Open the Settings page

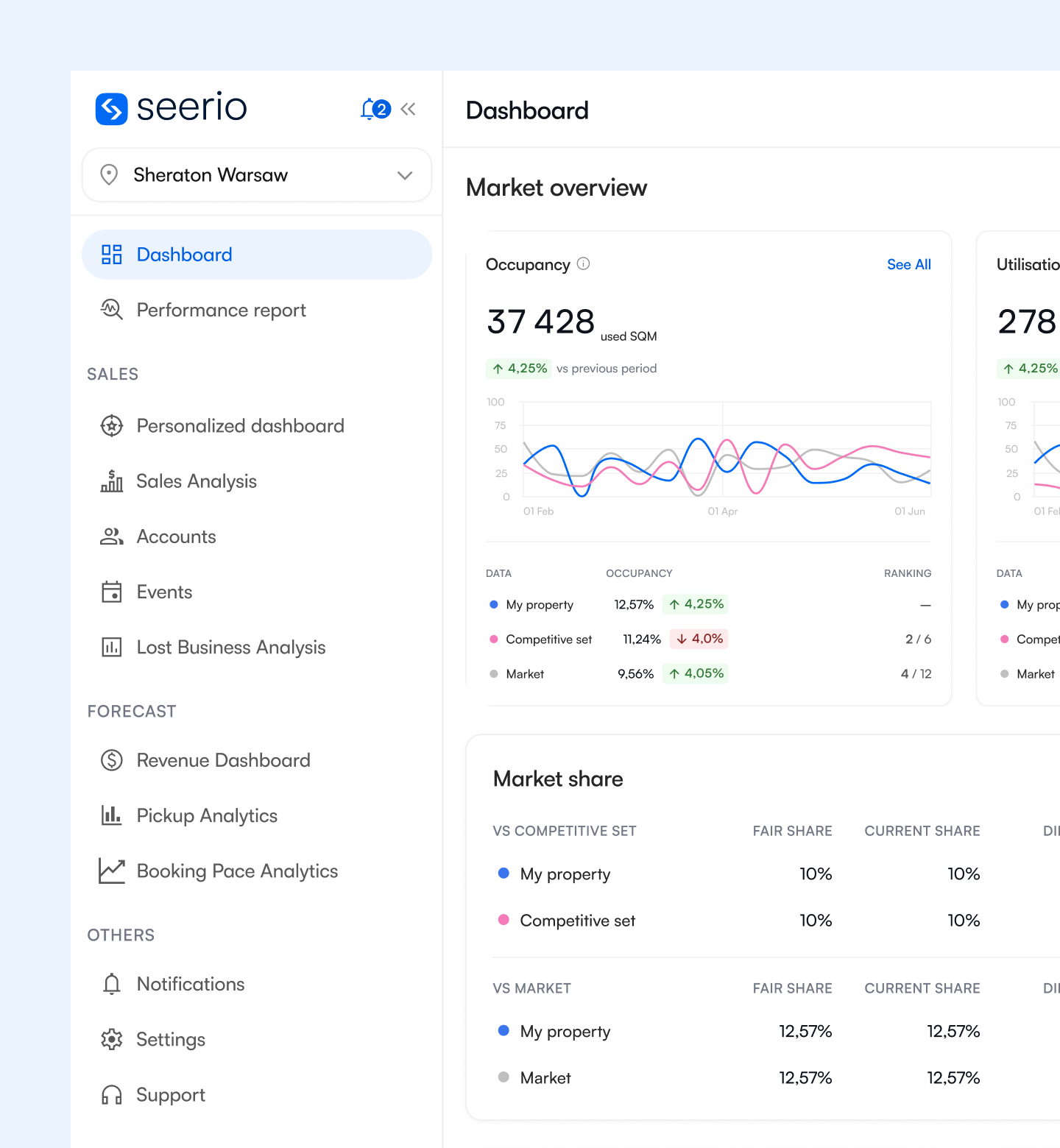170,1039
